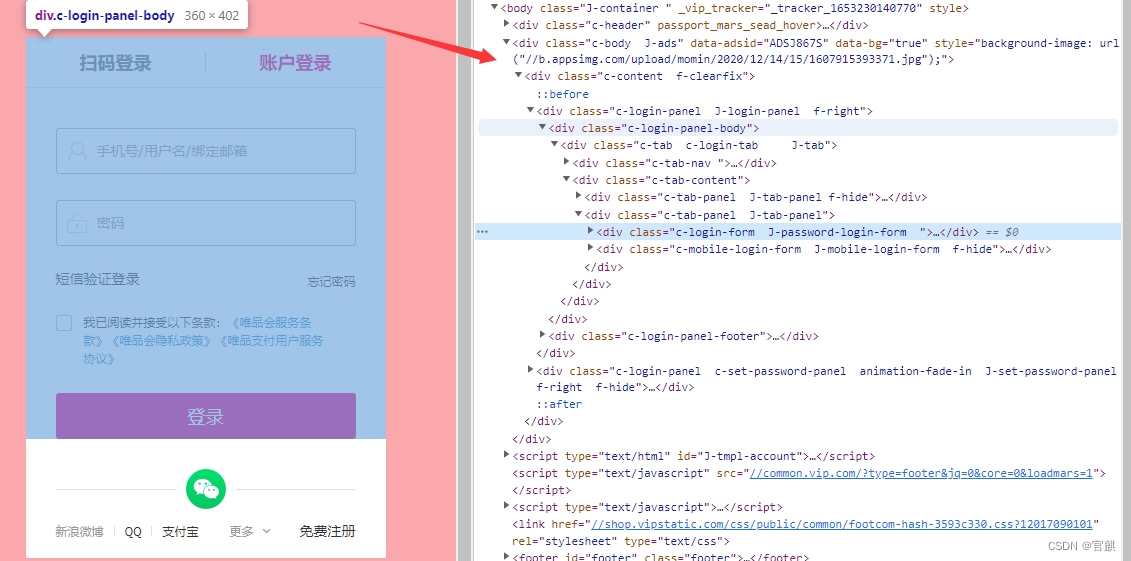Click the 密码 password field

click(206, 223)
